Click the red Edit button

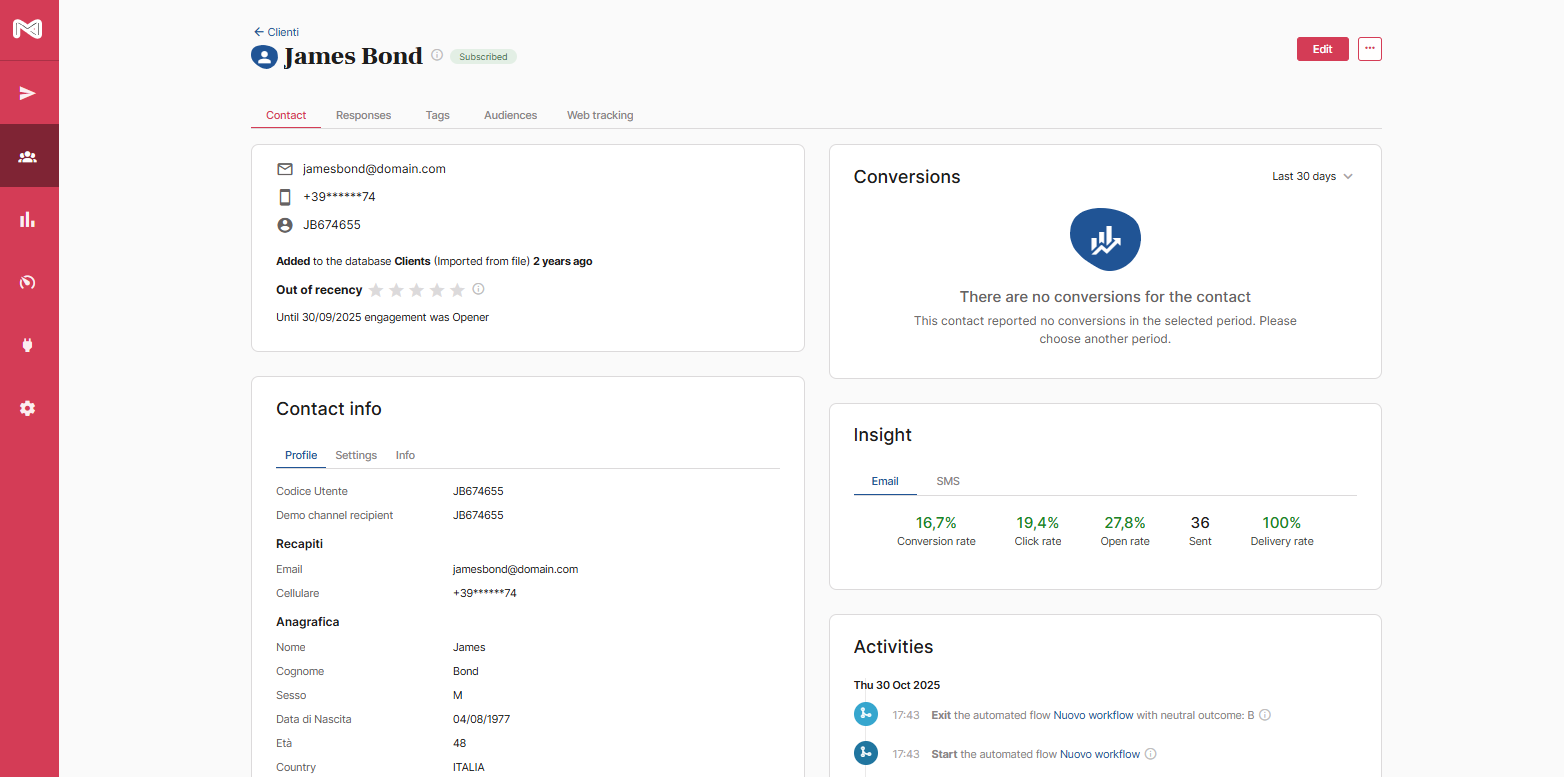(1322, 49)
